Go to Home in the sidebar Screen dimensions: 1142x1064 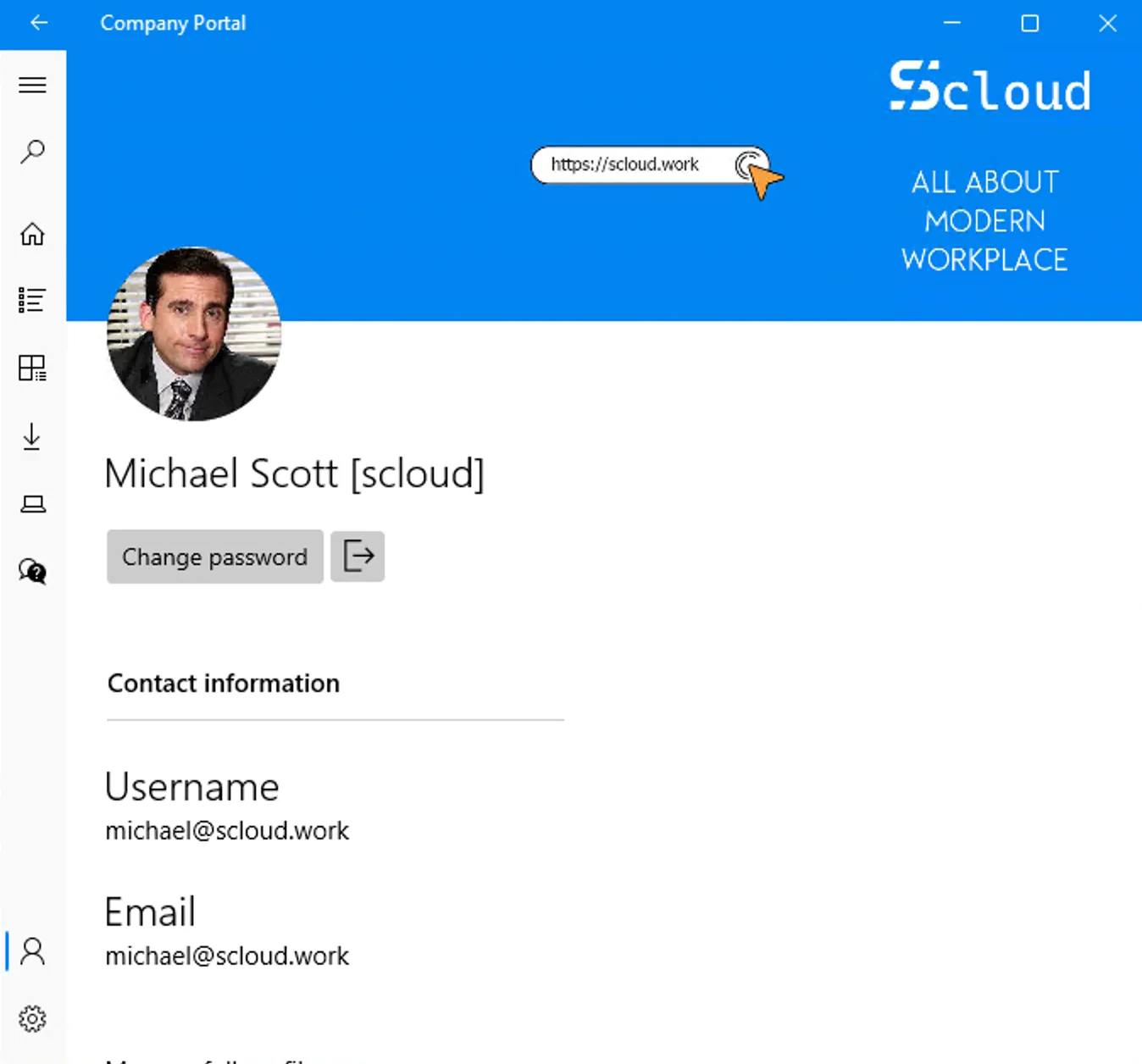click(x=32, y=234)
